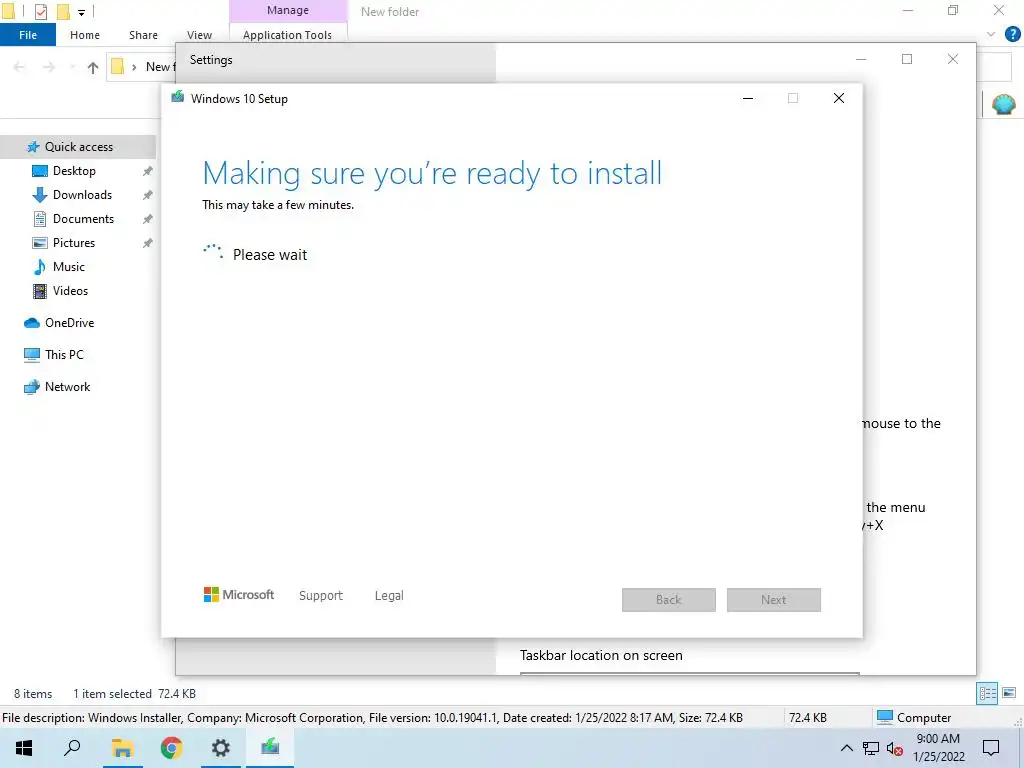Screen dimensions: 1024x768
Task: Select Quick access in navigation pane
Action: click(x=78, y=147)
